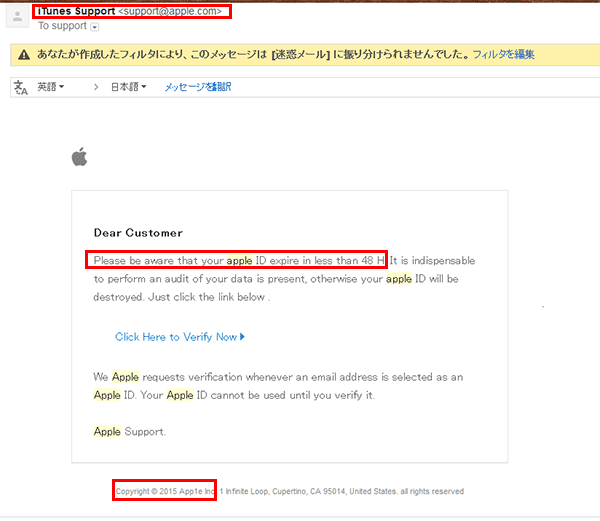Screen dimensions: 600x521
Task: Click the copyright footer text '1 Infinite Loop, Cupertino'
Action: pos(263,491)
